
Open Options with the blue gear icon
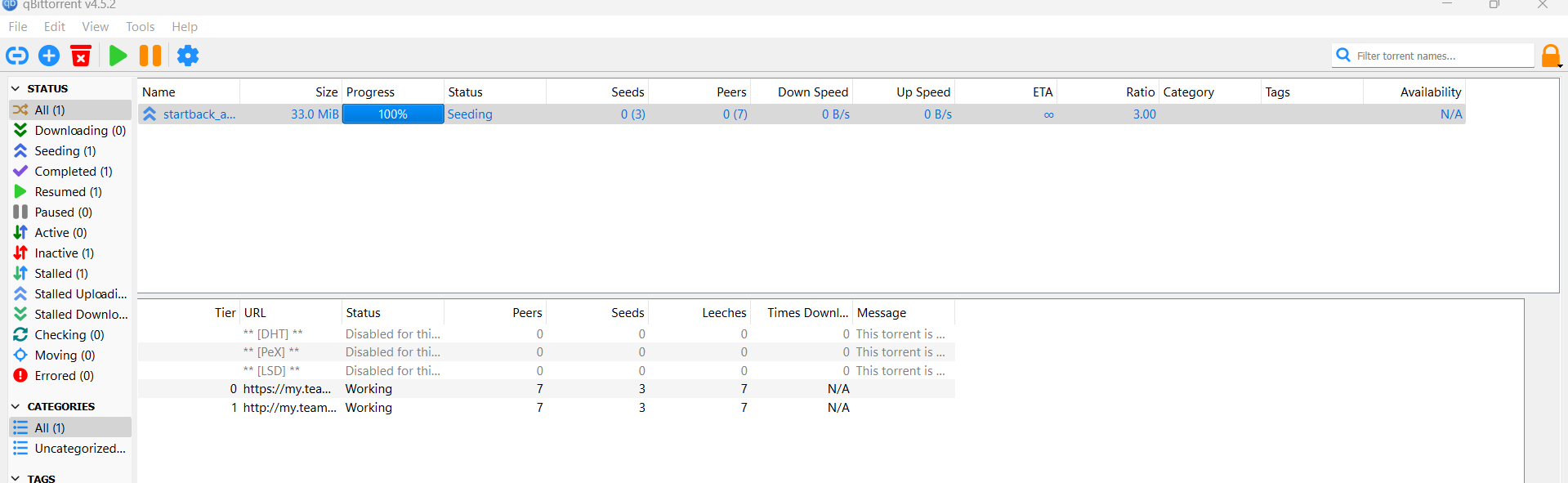point(188,56)
